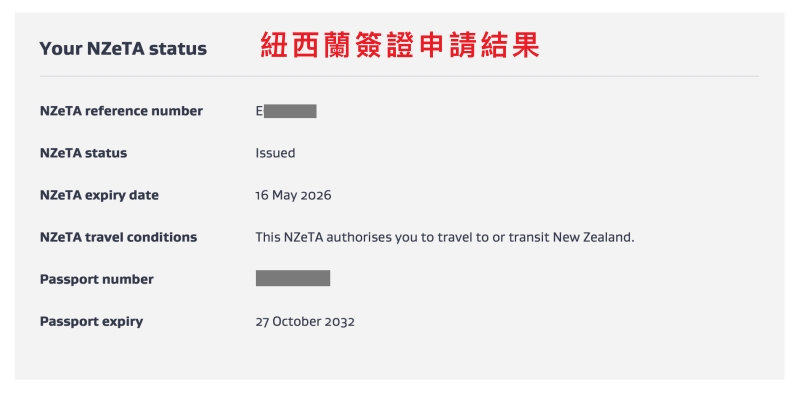Select the 'Passport expiry' label
Image resolution: width=800 pixels, height=394 pixels.
(91, 322)
